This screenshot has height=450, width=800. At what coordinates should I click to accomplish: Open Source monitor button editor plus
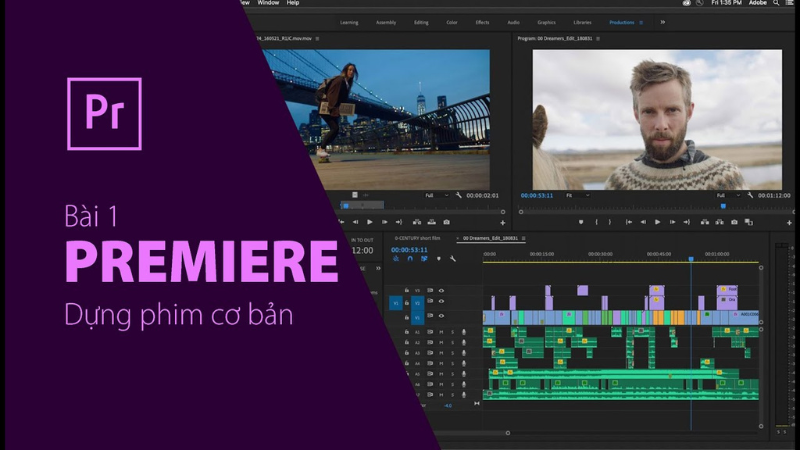(503, 222)
